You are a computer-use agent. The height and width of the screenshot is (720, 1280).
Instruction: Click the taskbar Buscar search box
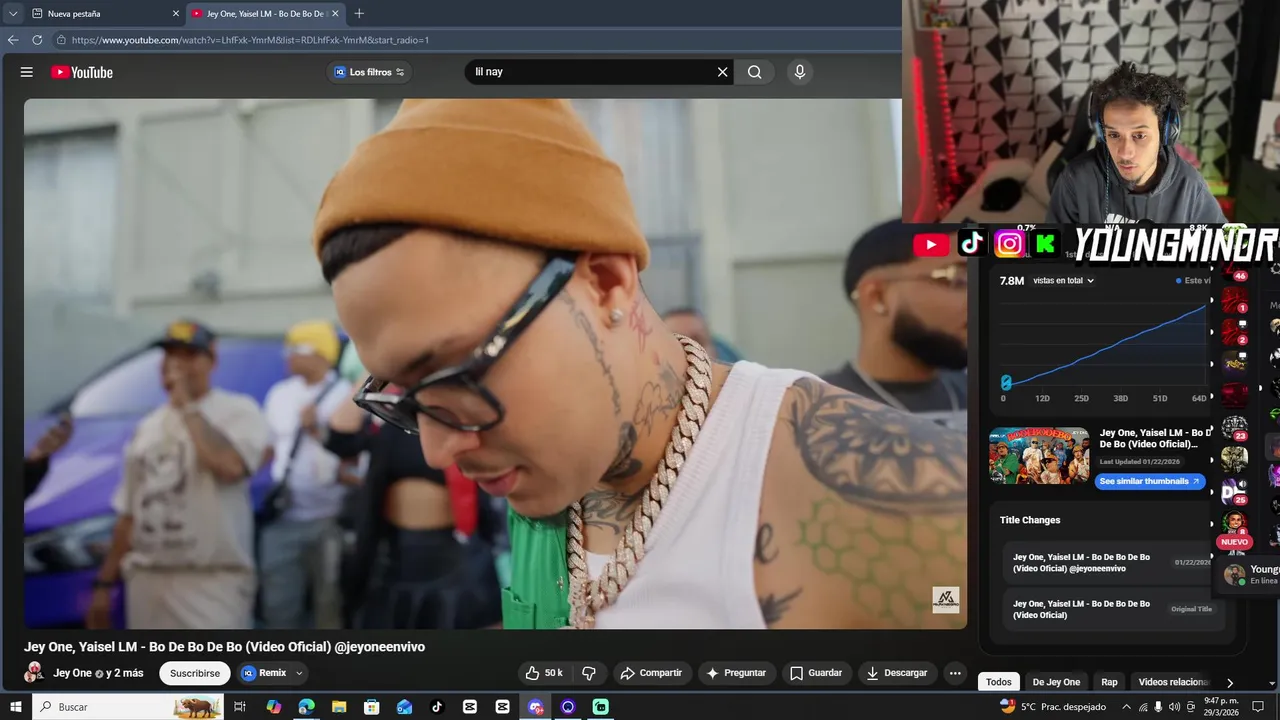(x=128, y=707)
